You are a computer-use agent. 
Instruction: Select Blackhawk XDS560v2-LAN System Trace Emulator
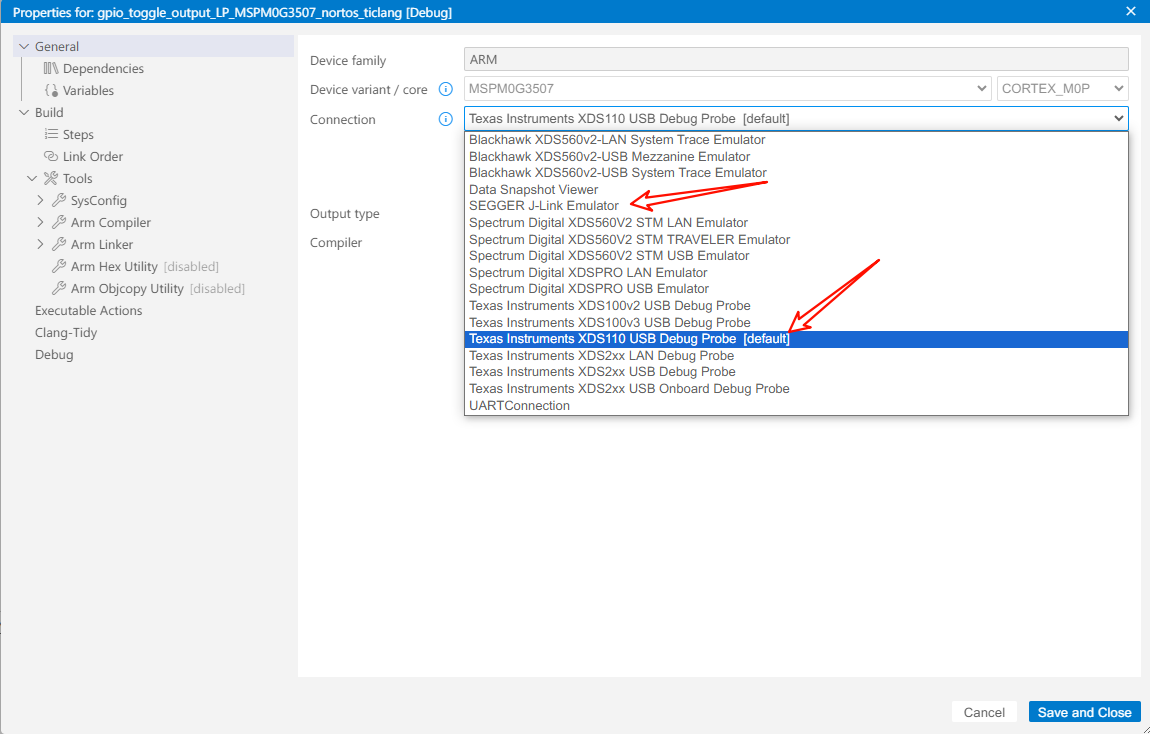click(x=796, y=139)
